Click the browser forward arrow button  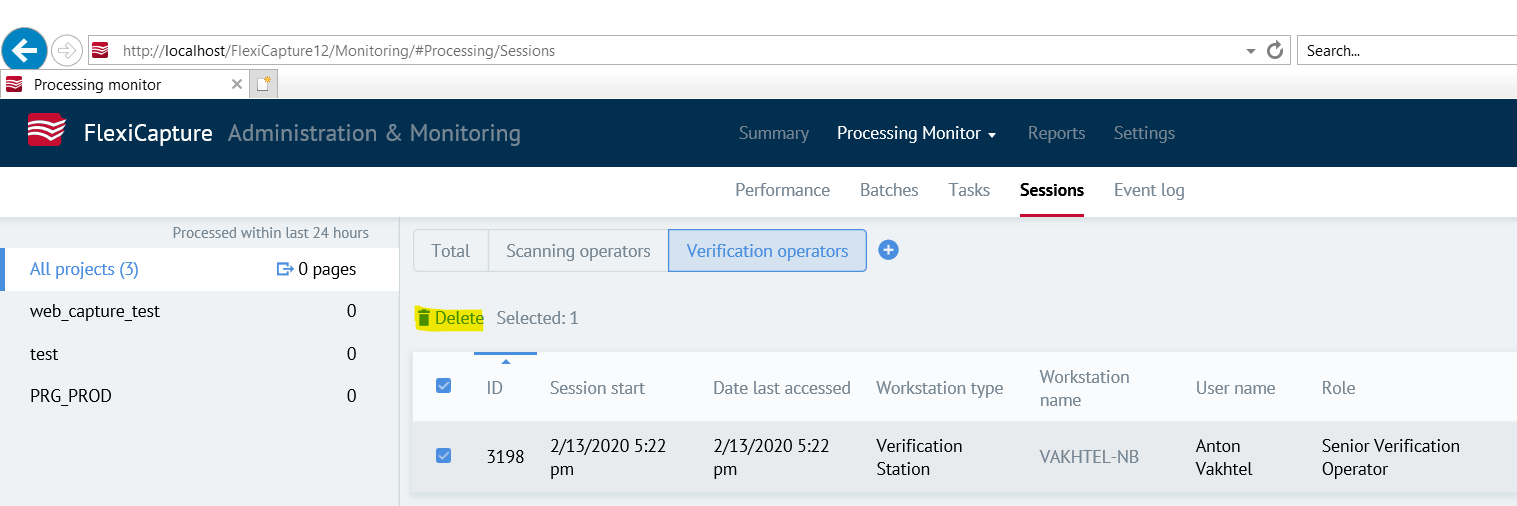[x=66, y=50]
